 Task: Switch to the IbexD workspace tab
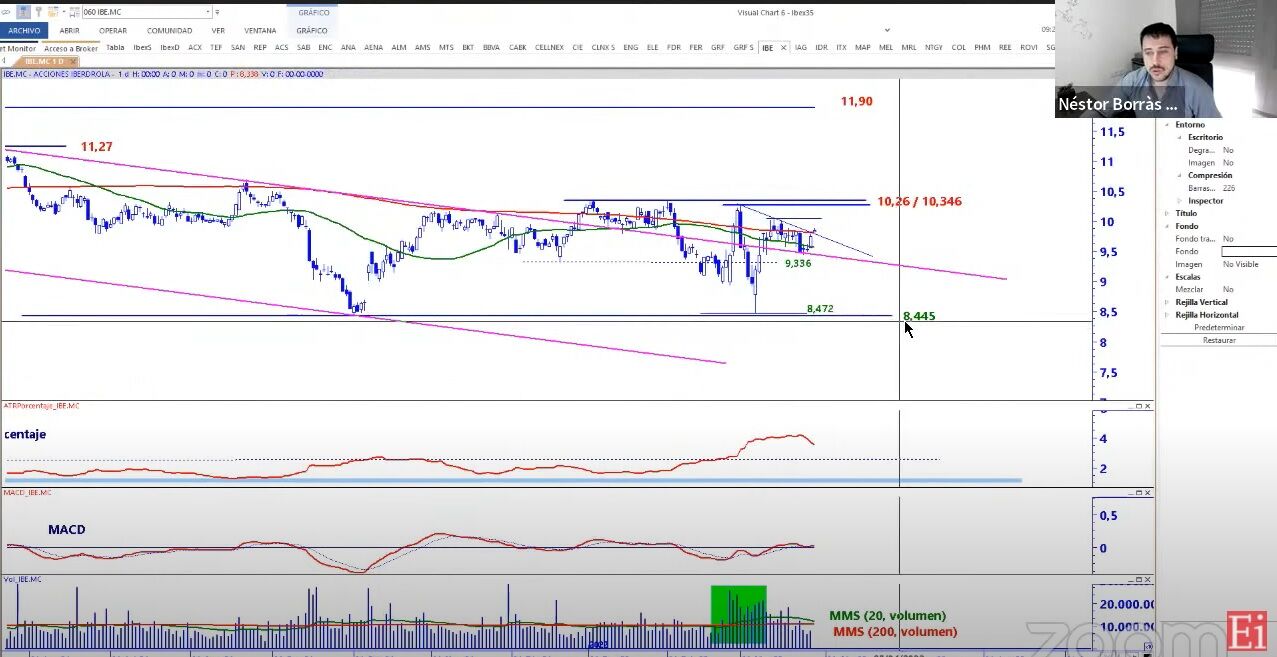coord(170,47)
